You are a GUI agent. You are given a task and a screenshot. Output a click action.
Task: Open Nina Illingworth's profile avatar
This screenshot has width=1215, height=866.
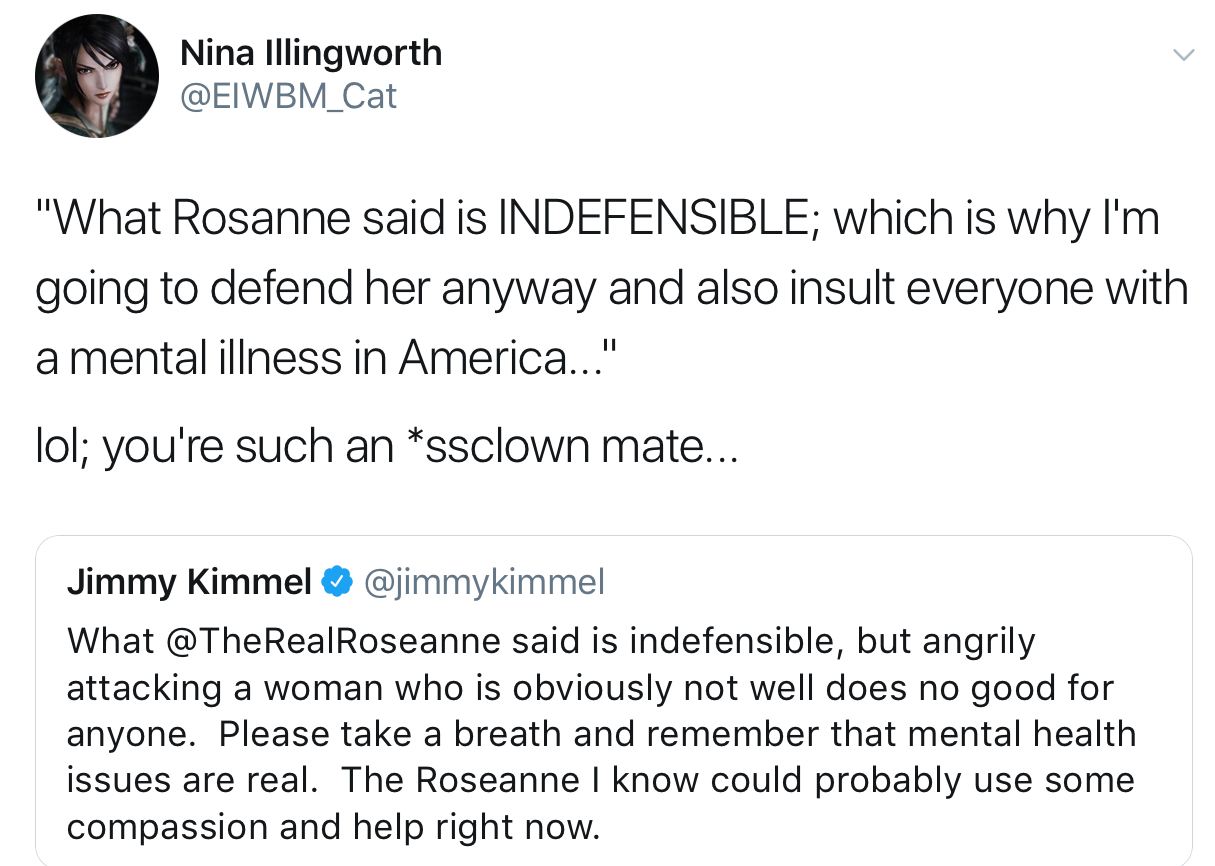pyautogui.click(x=97, y=76)
